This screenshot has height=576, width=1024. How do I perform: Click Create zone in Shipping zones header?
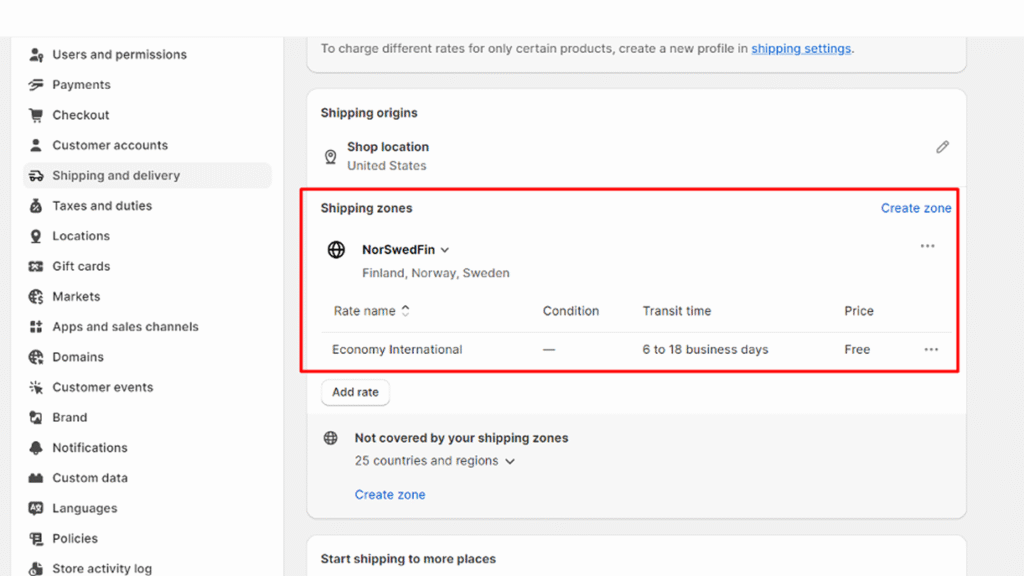pos(916,208)
